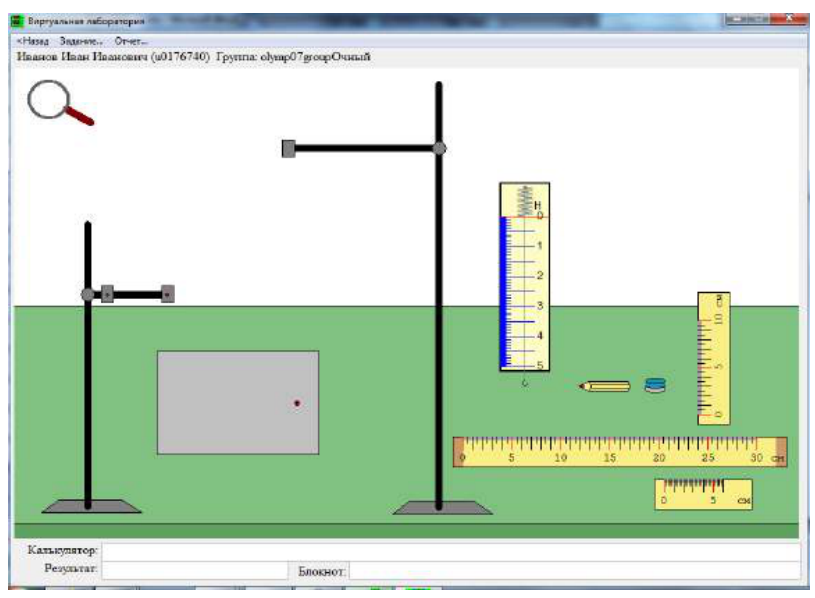Click the vertical 10 cm ruler
The width and height of the screenshot is (815, 598).
[x=714, y=358]
